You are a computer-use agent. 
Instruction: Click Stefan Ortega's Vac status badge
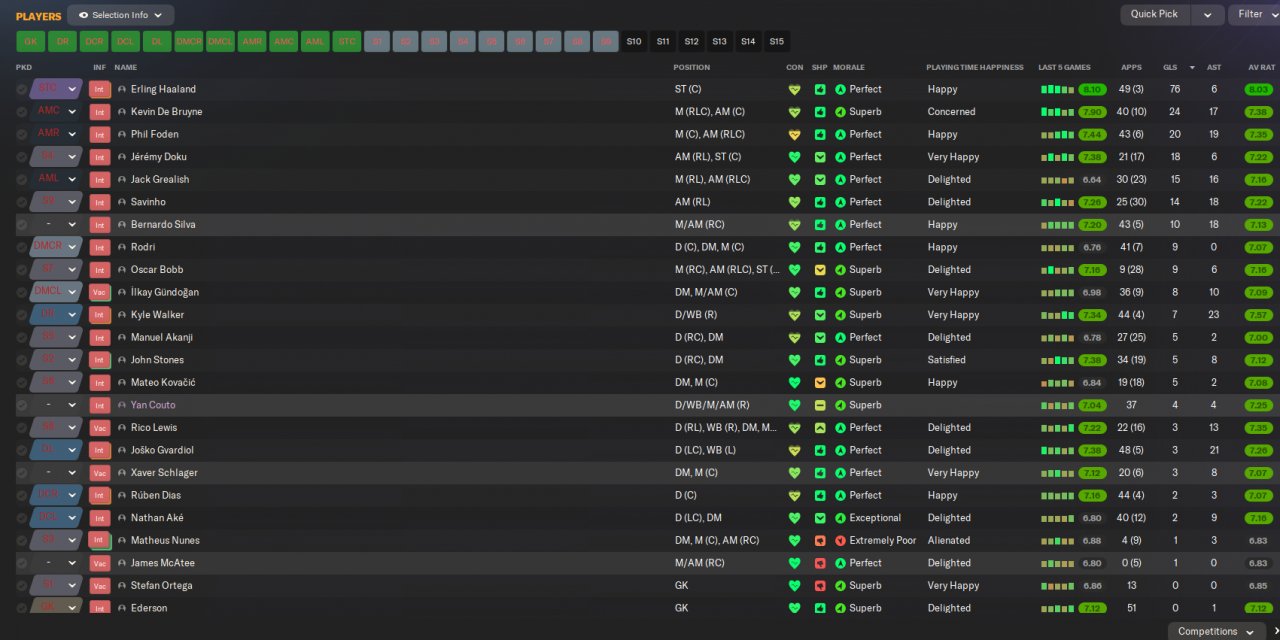click(99, 585)
